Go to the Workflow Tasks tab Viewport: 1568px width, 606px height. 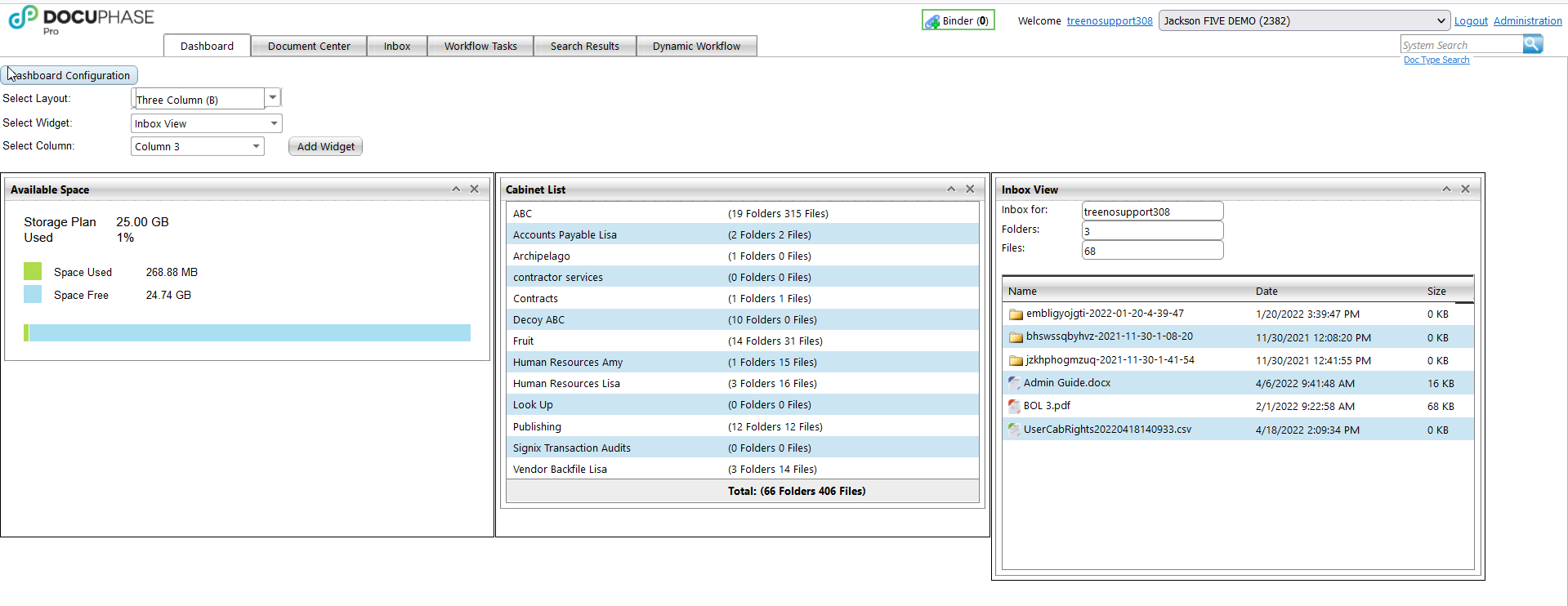[480, 46]
